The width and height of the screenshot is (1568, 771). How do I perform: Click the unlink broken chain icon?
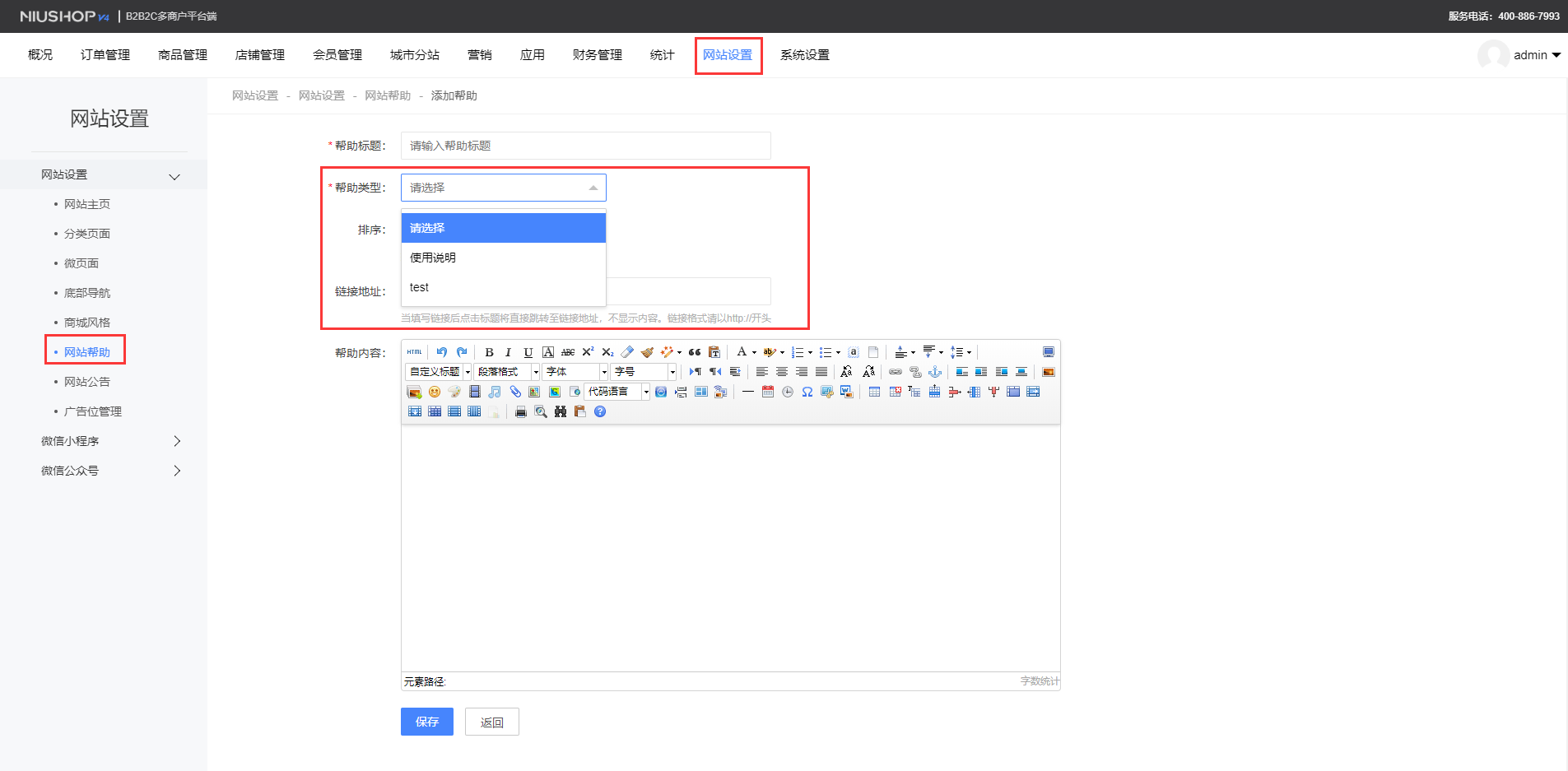915,372
